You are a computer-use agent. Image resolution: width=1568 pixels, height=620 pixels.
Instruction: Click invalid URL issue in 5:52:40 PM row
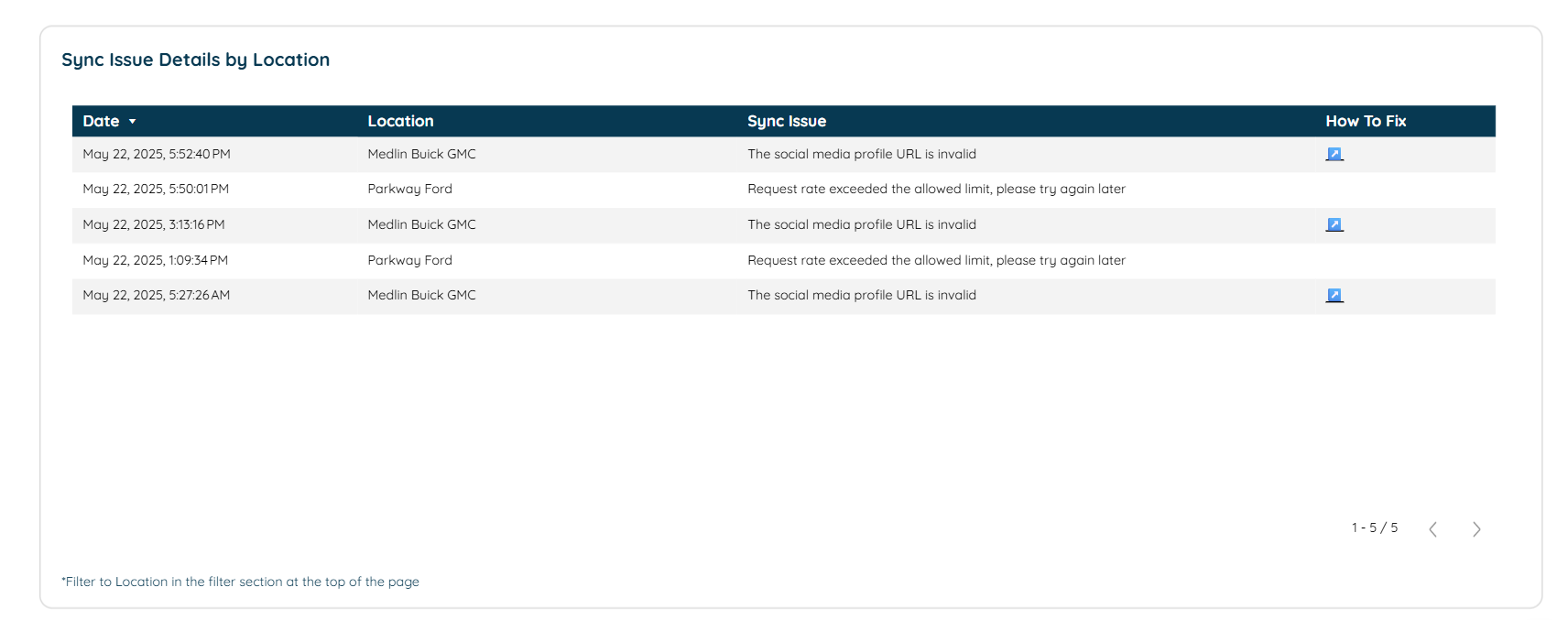(x=862, y=154)
